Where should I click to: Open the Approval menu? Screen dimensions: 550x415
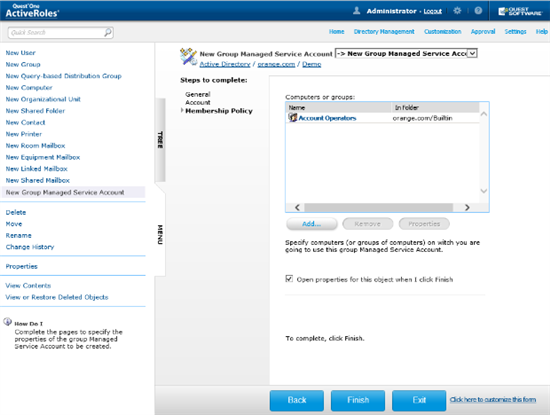(x=483, y=32)
